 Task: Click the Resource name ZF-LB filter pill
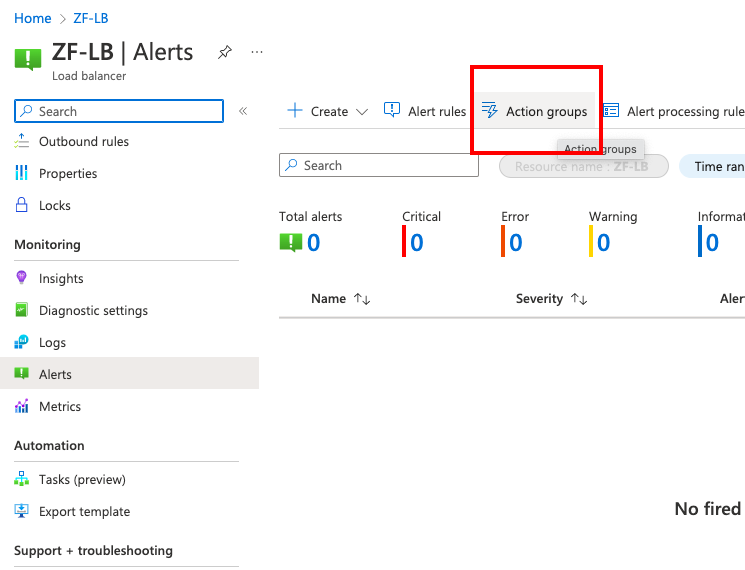click(584, 167)
